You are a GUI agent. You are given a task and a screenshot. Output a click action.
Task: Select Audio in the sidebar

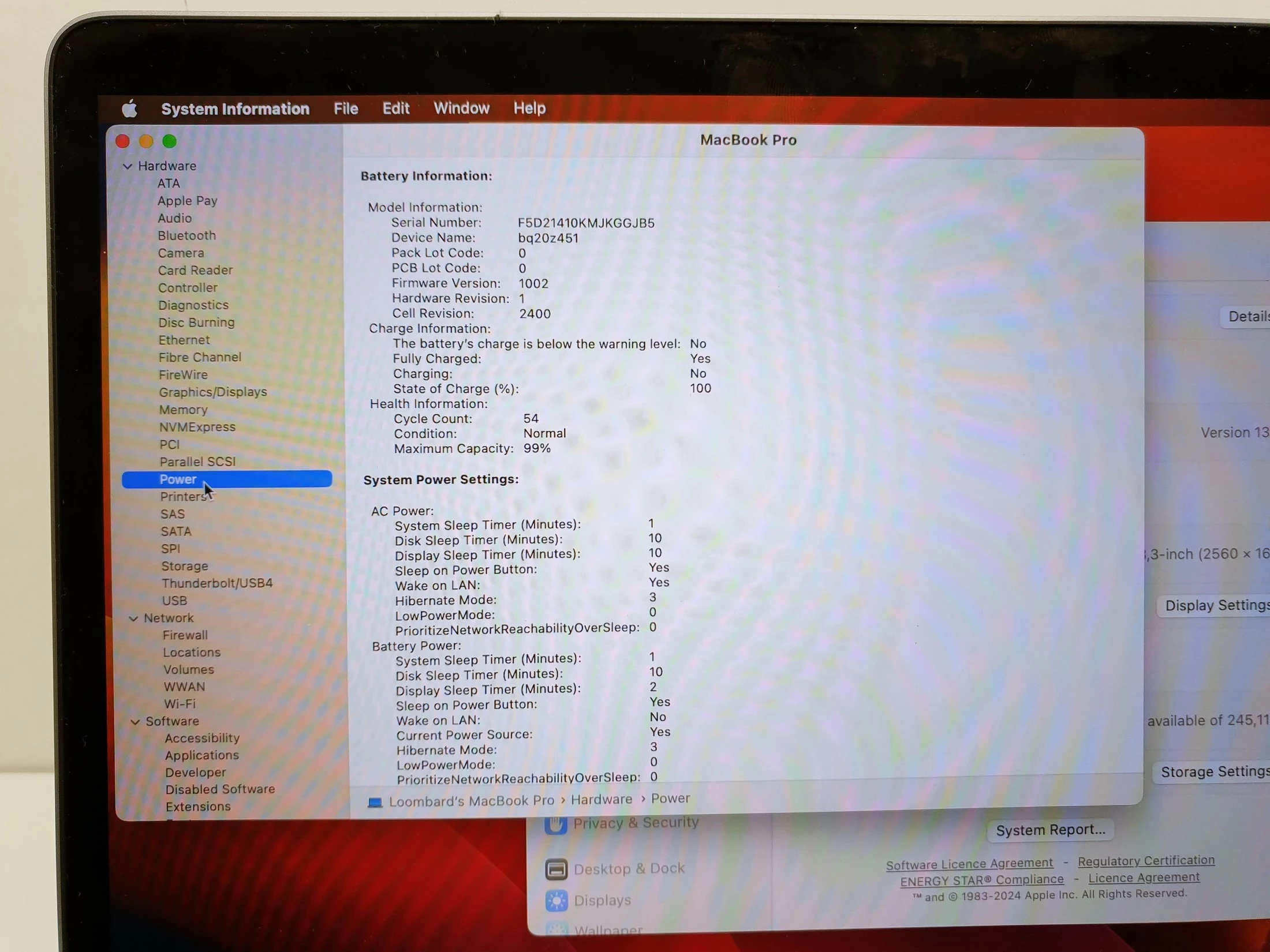[175, 218]
